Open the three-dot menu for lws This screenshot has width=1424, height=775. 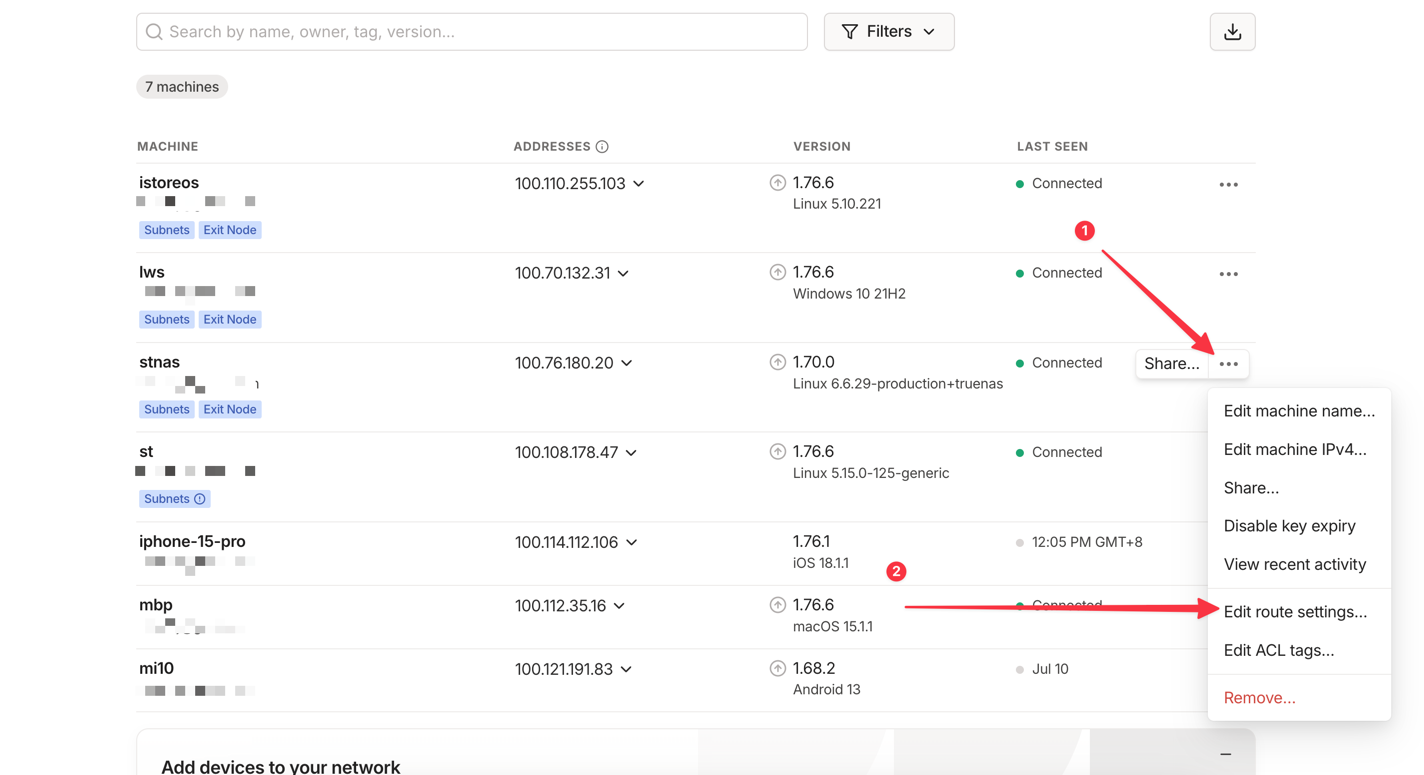(x=1228, y=274)
